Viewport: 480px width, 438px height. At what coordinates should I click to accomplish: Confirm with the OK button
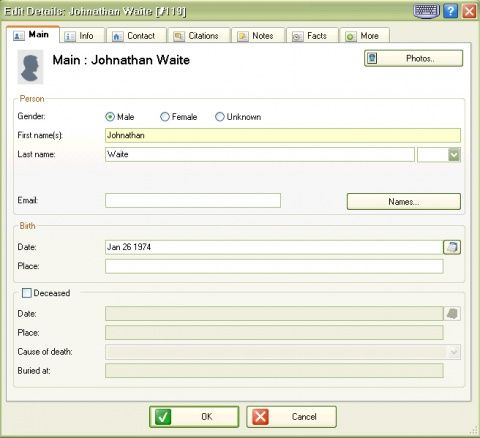194,417
